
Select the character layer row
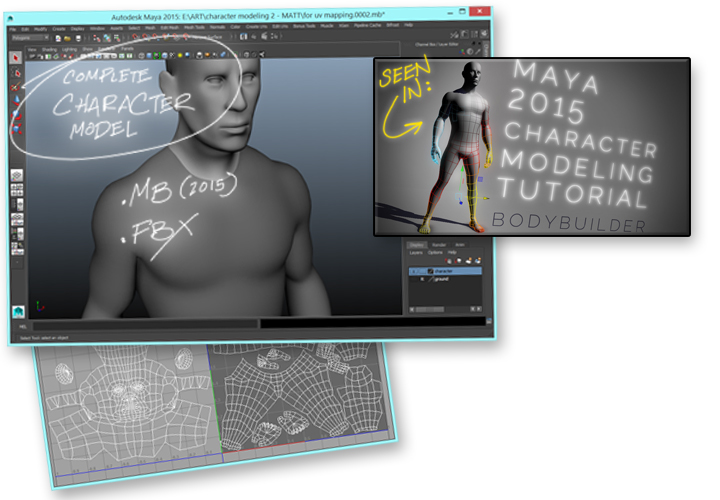tap(445, 271)
